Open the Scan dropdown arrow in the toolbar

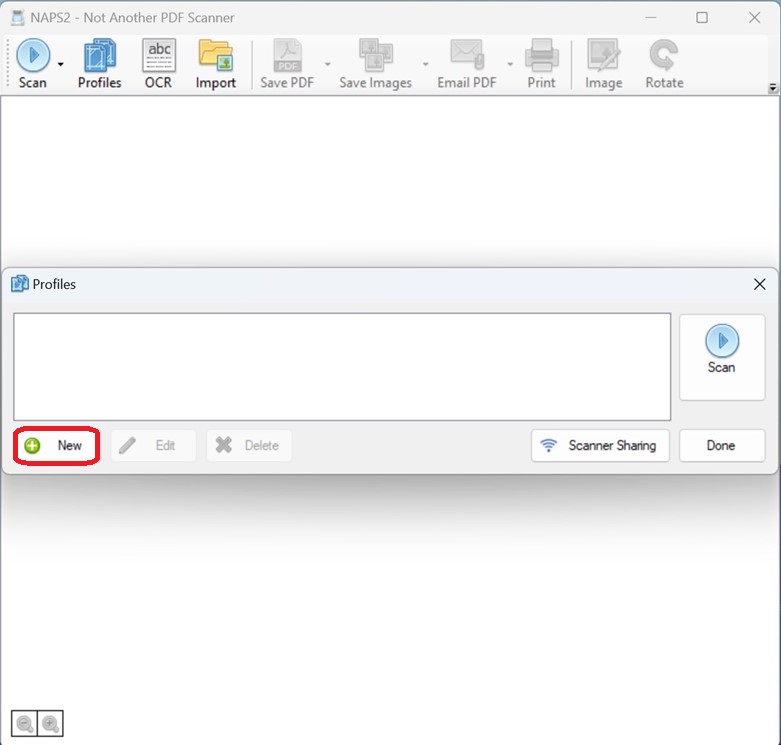coord(60,64)
